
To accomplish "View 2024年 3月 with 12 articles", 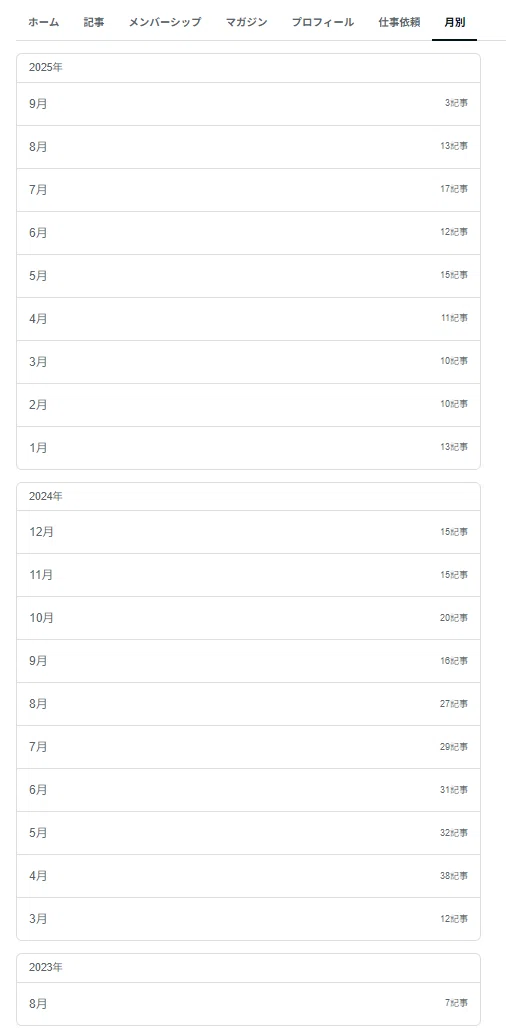I will pyautogui.click(x=248, y=919).
